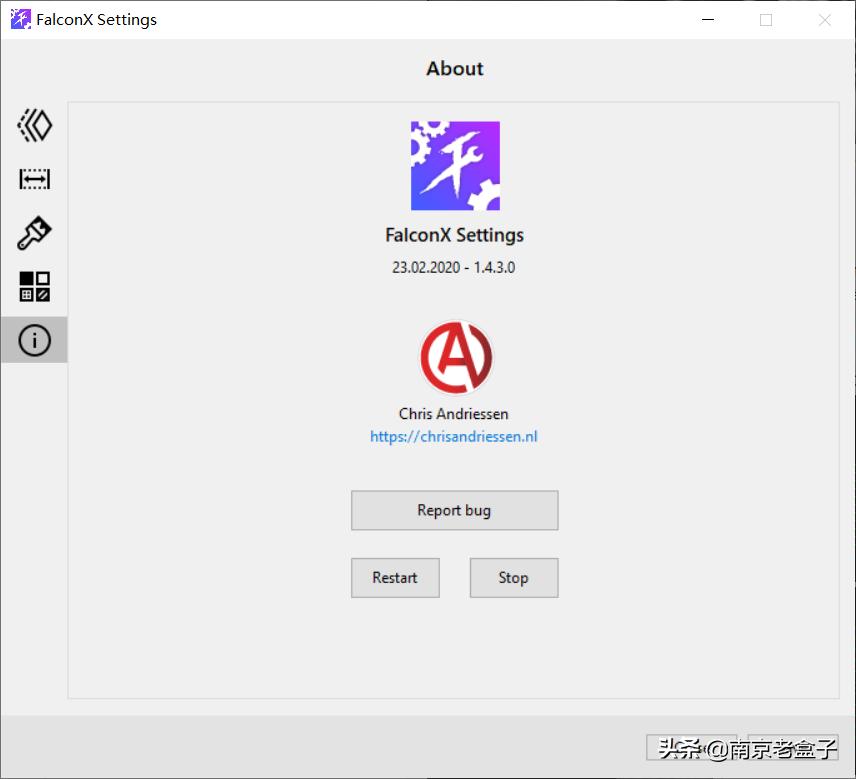Click the Report bug button
This screenshot has width=856, height=779.
[455, 510]
